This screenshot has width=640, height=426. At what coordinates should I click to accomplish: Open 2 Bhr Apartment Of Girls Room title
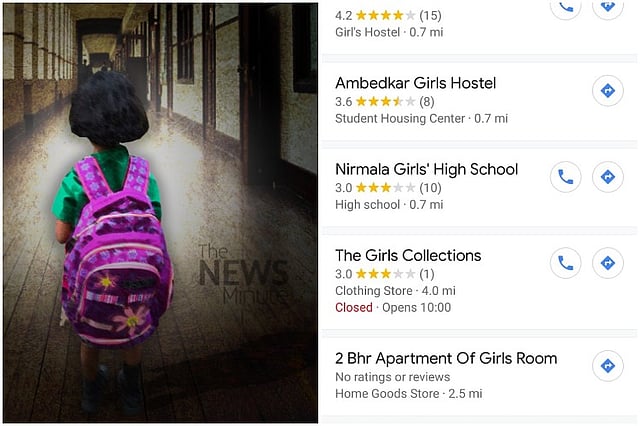(x=446, y=358)
